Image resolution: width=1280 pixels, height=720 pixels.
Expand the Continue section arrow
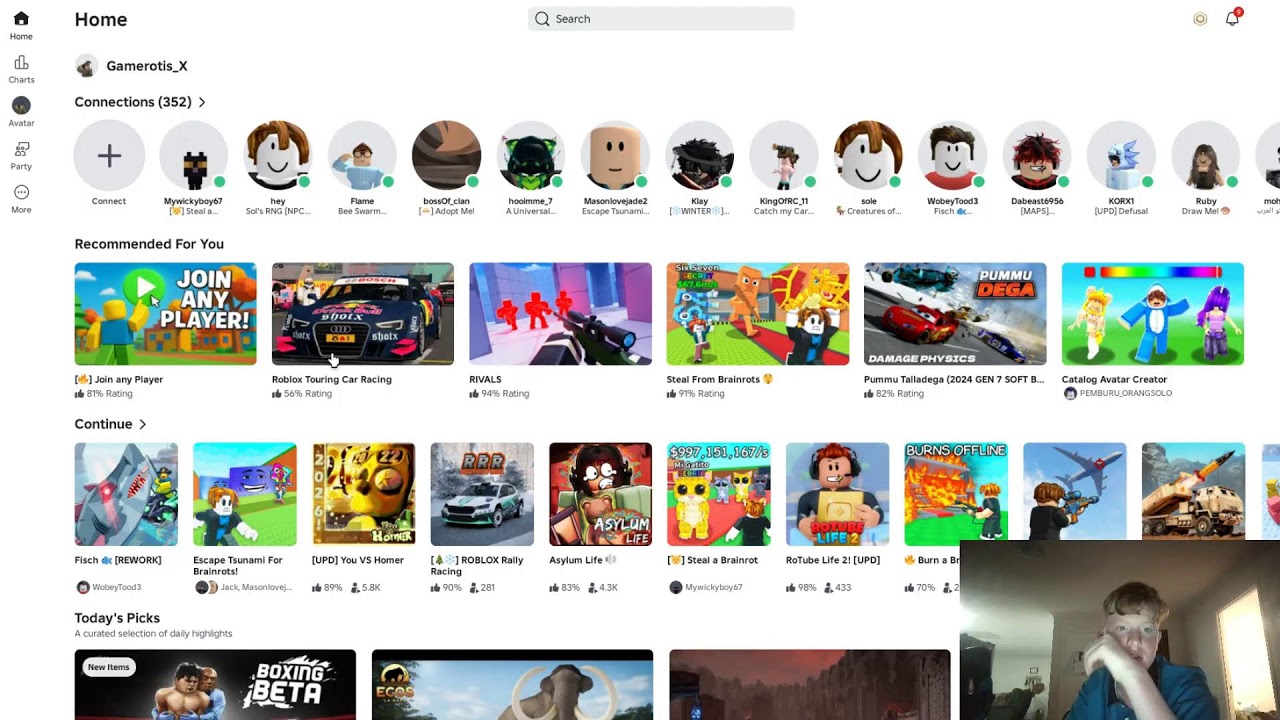click(x=142, y=424)
